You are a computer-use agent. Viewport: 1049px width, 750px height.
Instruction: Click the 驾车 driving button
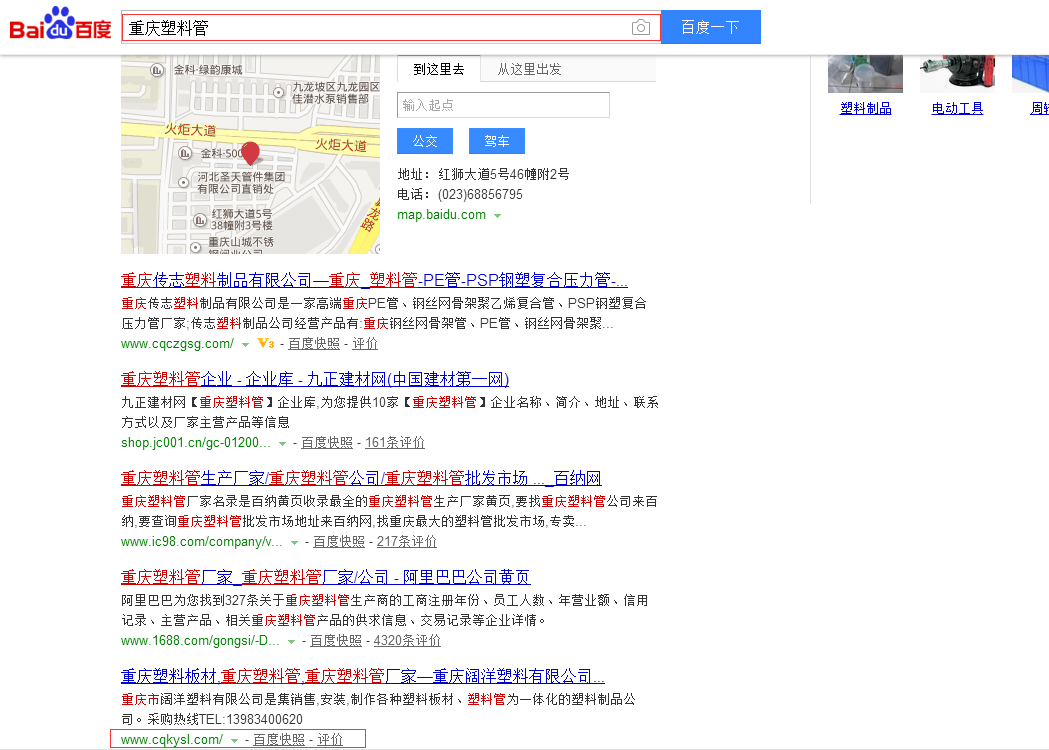pyautogui.click(x=496, y=140)
